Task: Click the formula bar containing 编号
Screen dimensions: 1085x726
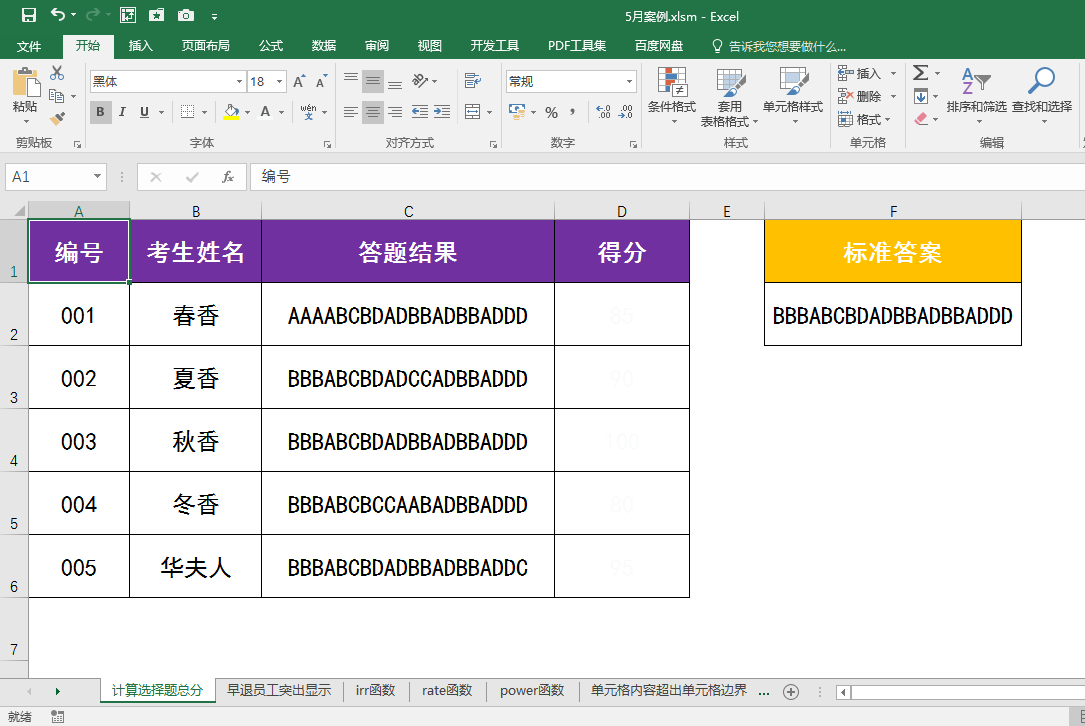Action: coord(667,177)
